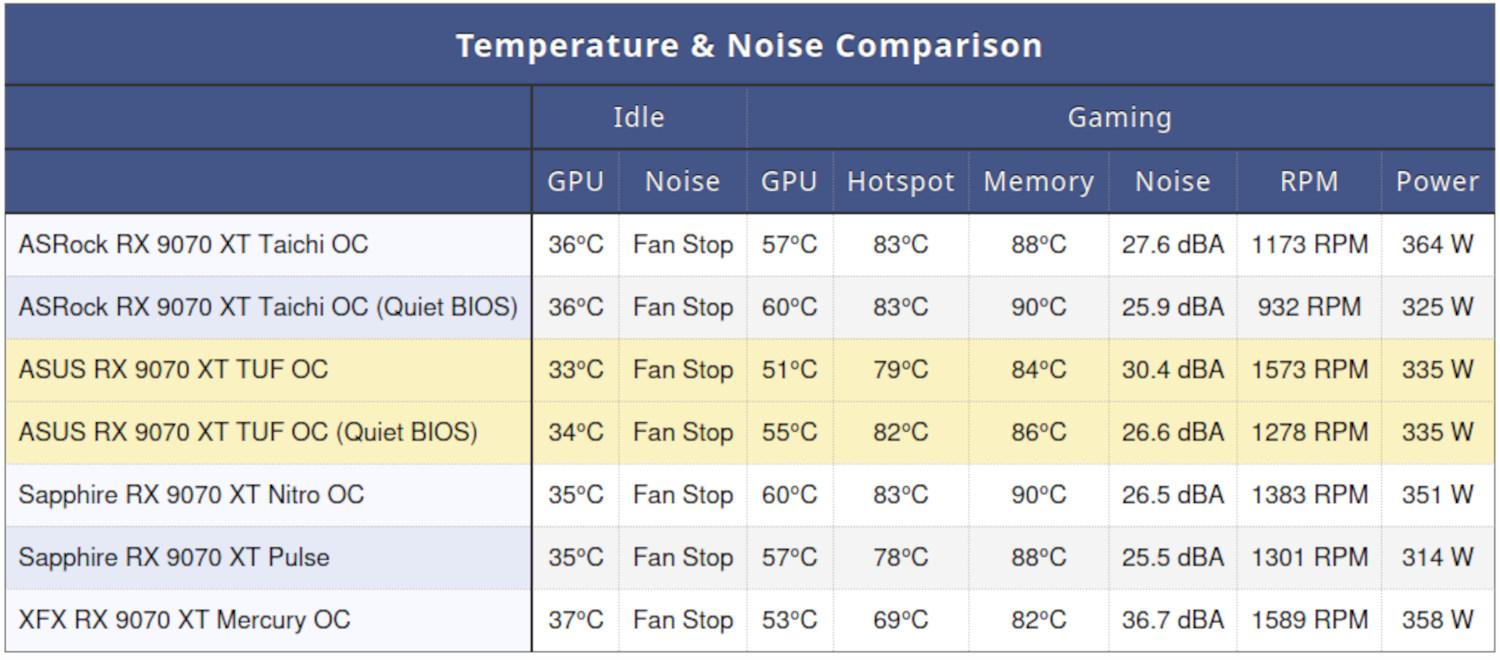Click the Power column header
This screenshot has width=1500, height=660.
(x=1437, y=181)
